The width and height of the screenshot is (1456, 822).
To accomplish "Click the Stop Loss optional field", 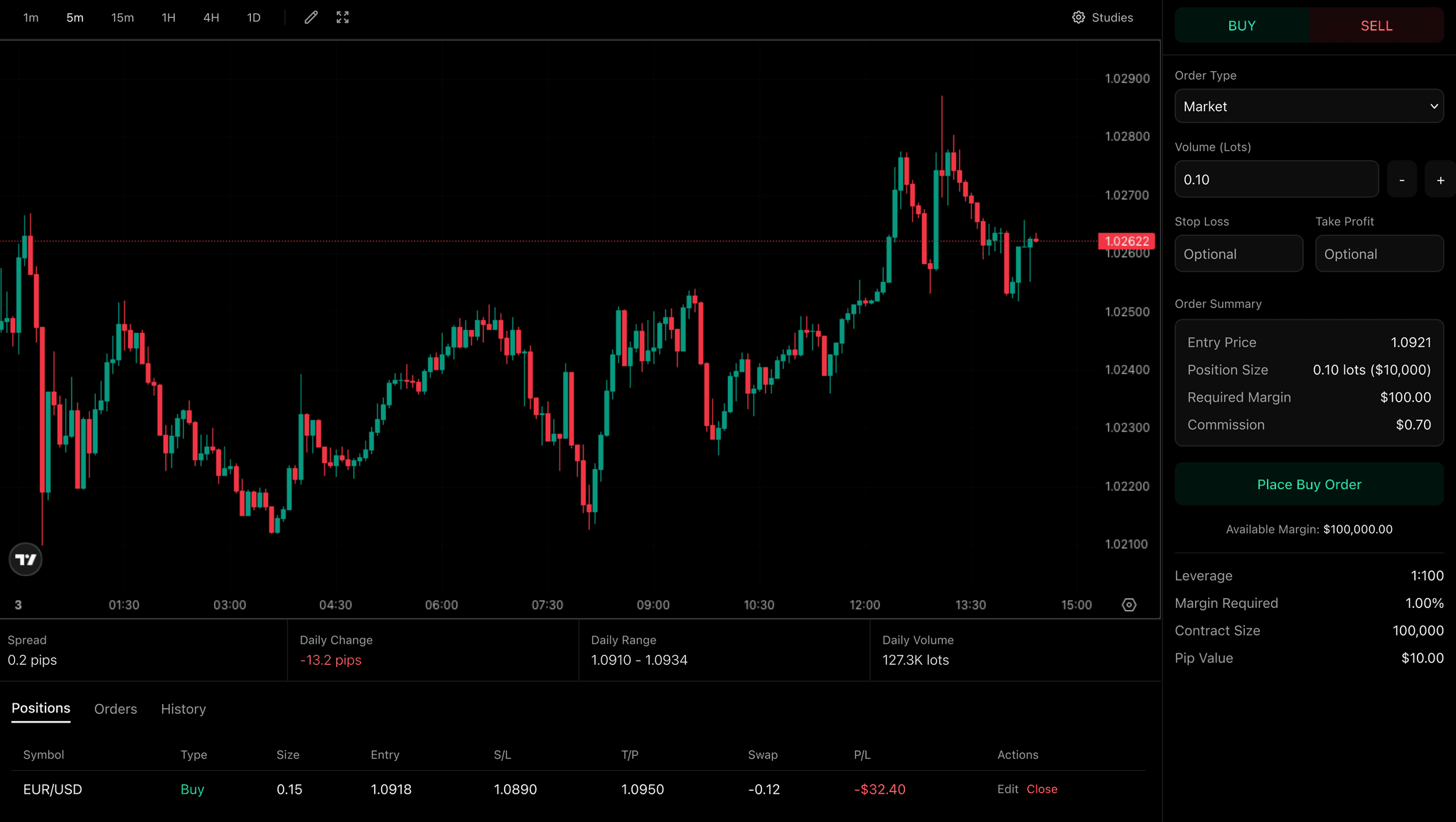I will [x=1238, y=254].
